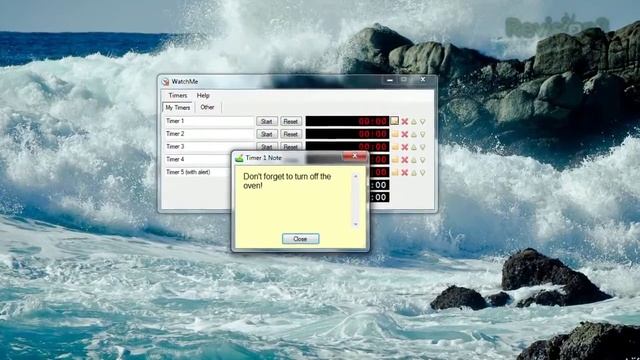The image size is (640, 360).
Task: Click the Timer 4 name field
Action: pyautogui.click(x=198, y=159)
